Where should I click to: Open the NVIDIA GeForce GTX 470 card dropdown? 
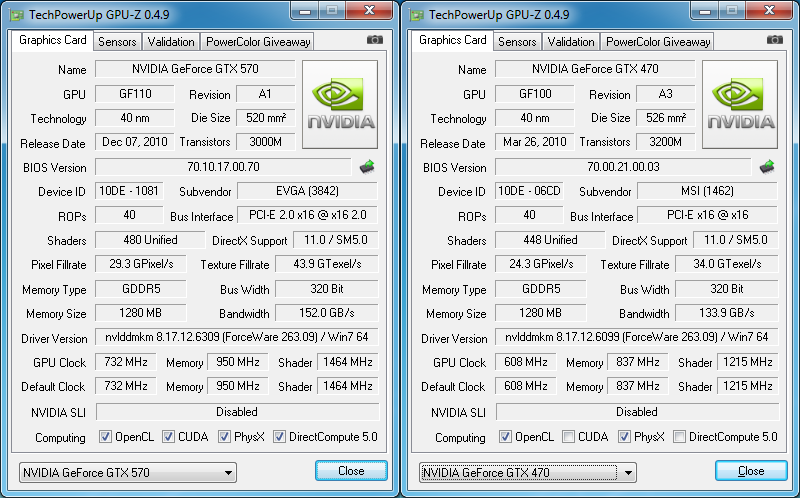(528, 472)
